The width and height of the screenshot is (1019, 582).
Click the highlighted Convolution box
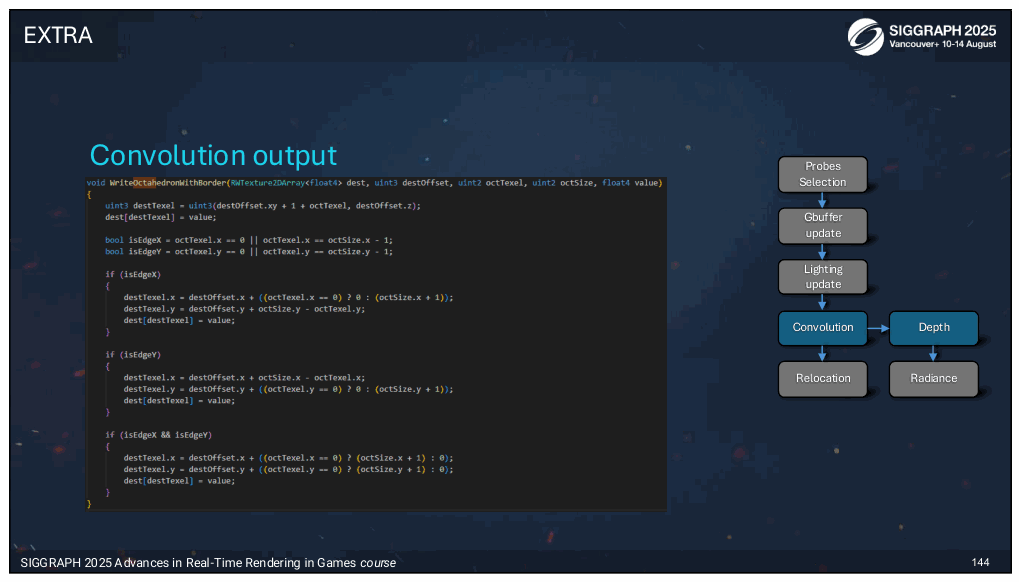point(823,327)
